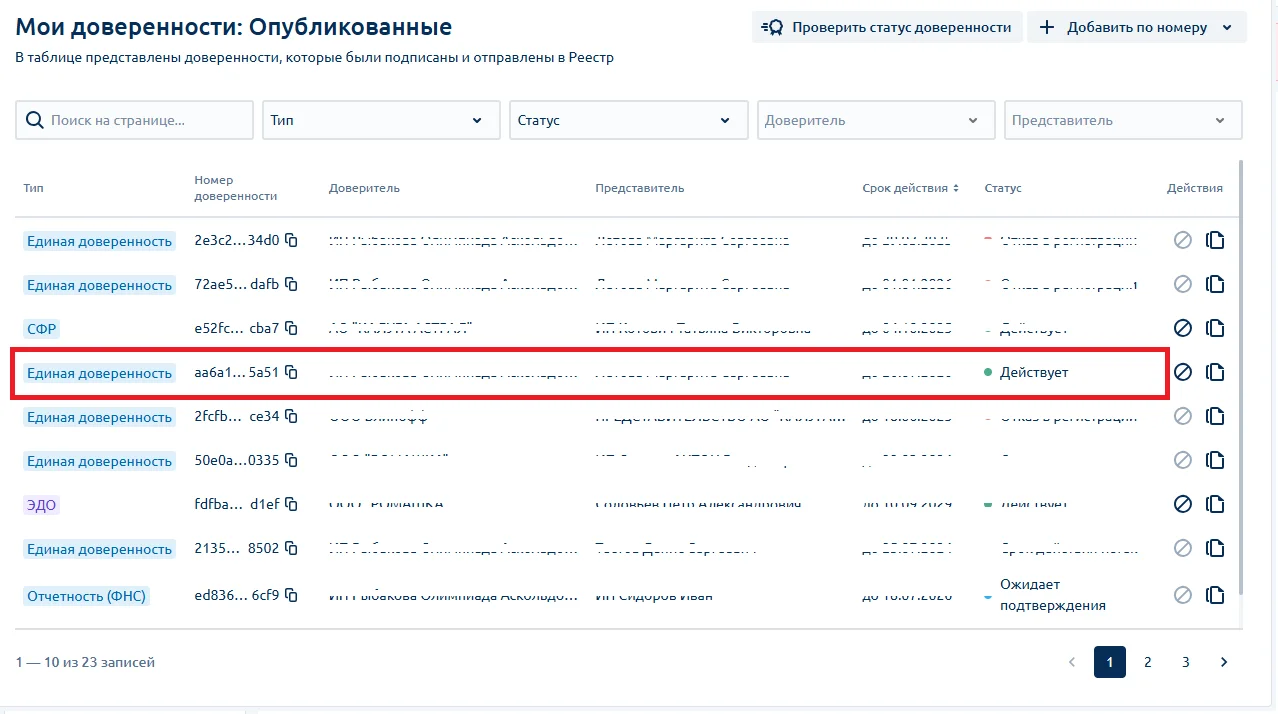Click the Действия column header

[1194, 188]
